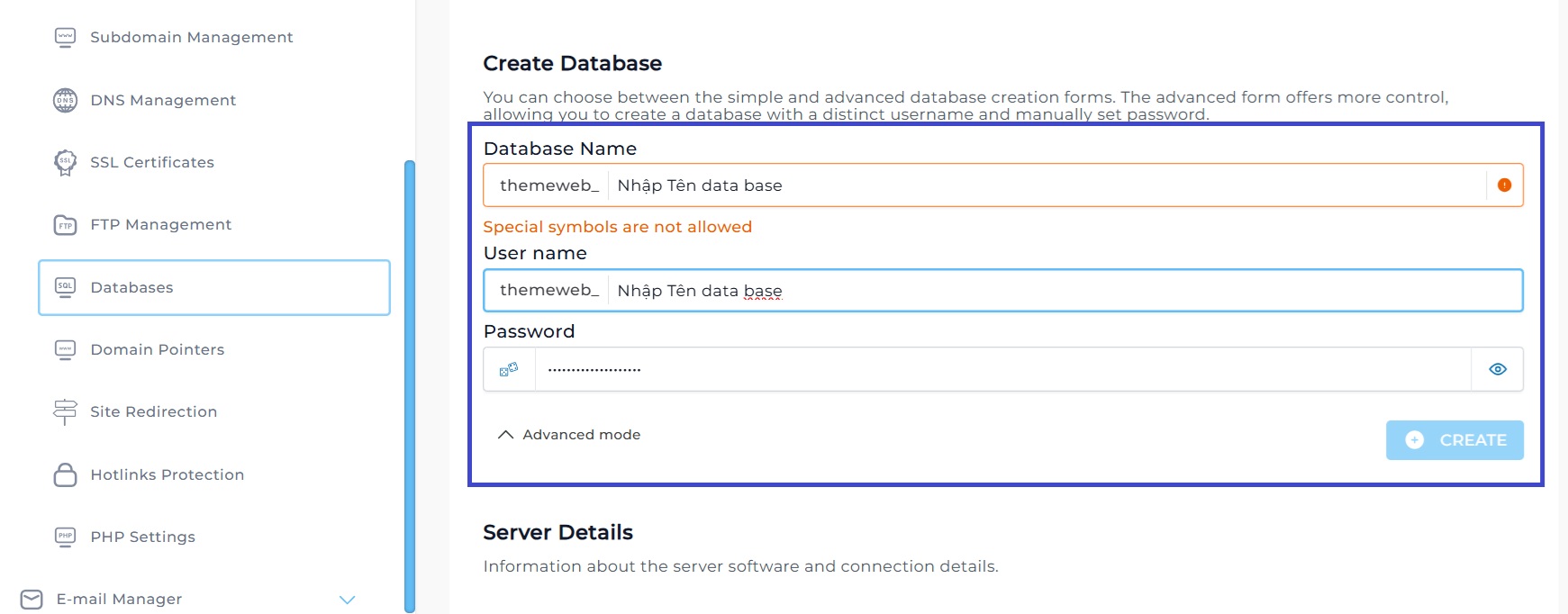Click the Site Redirection signpost icon
Screen dimensions: 1568x614
coord(65,411)
